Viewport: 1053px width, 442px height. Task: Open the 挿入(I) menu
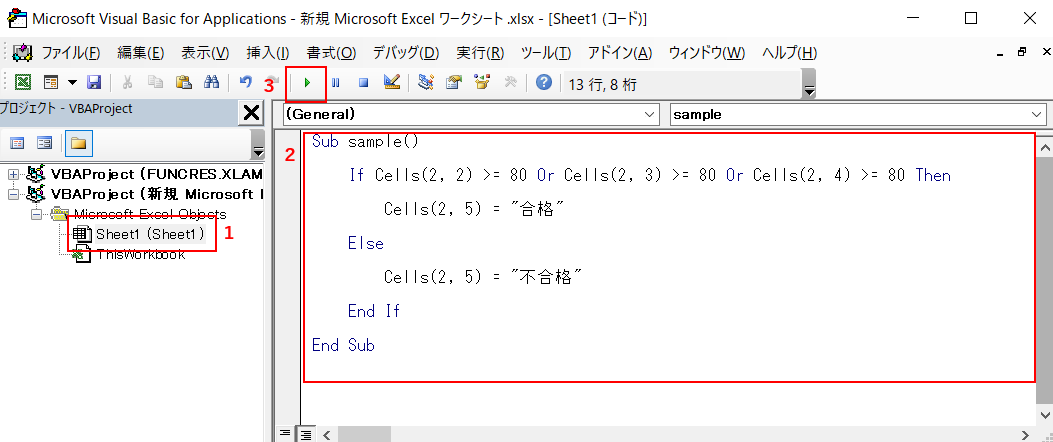[267, 53]
